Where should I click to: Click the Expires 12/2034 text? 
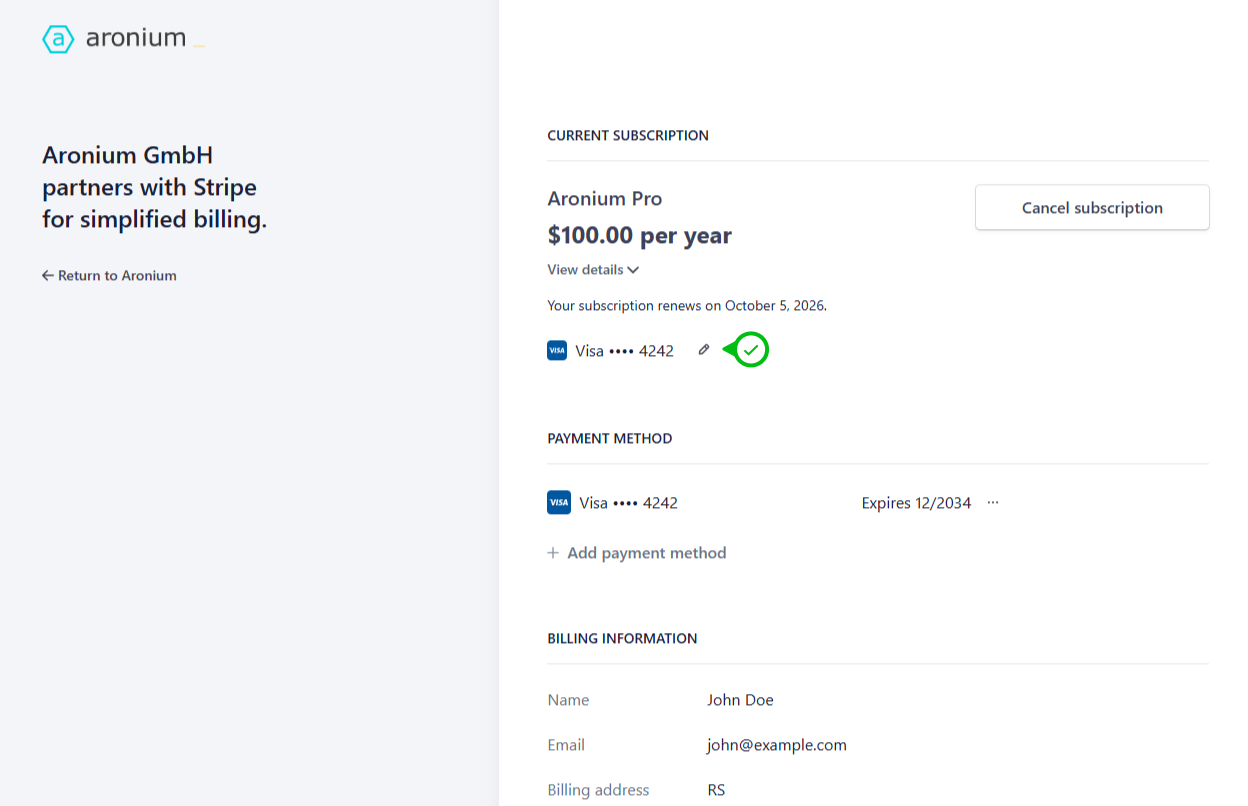pos(916,503)
